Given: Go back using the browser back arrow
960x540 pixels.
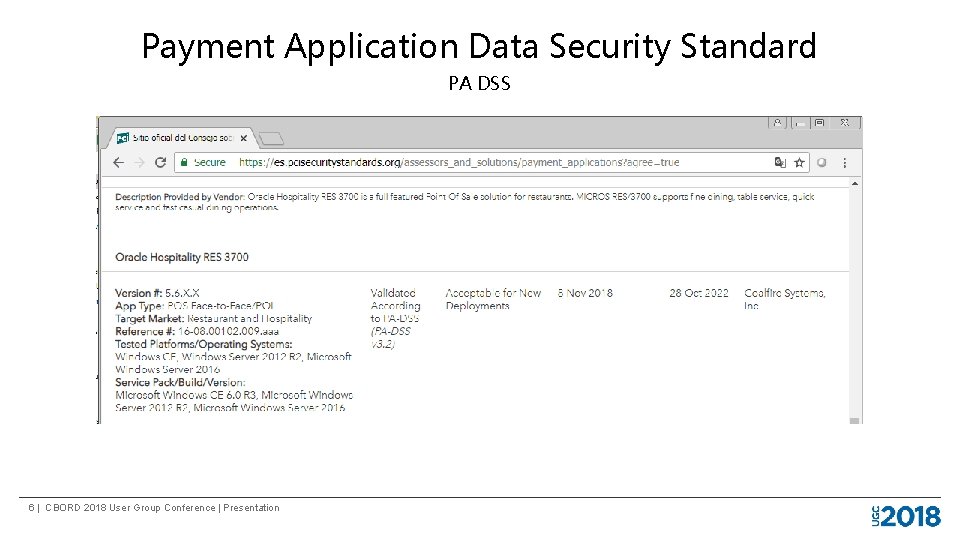Looking at the screenshot, I should click(119, 162).
